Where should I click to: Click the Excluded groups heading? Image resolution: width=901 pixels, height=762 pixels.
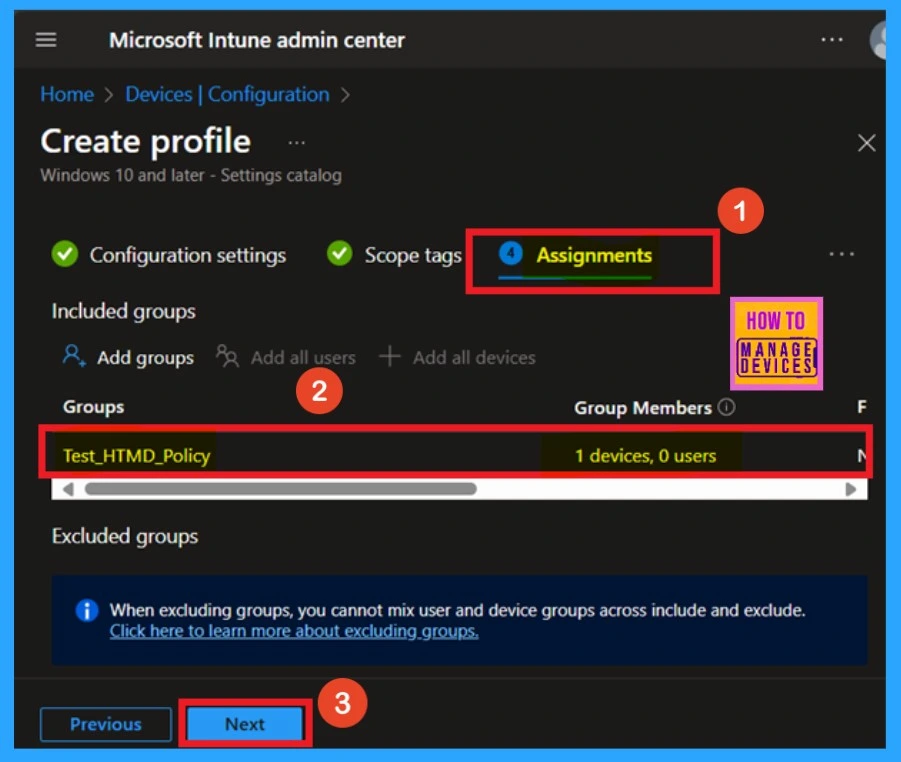coord(125,536)
